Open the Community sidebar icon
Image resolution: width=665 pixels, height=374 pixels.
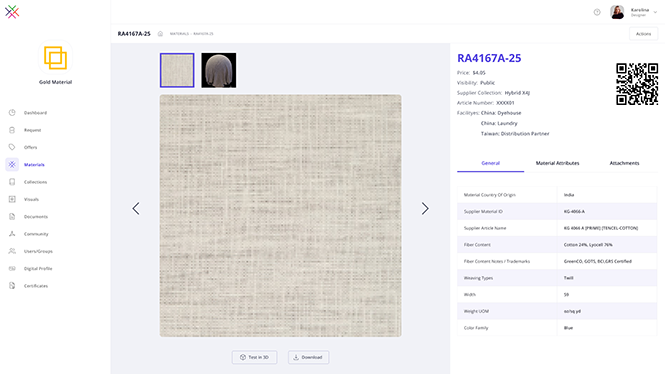(12, 234)
